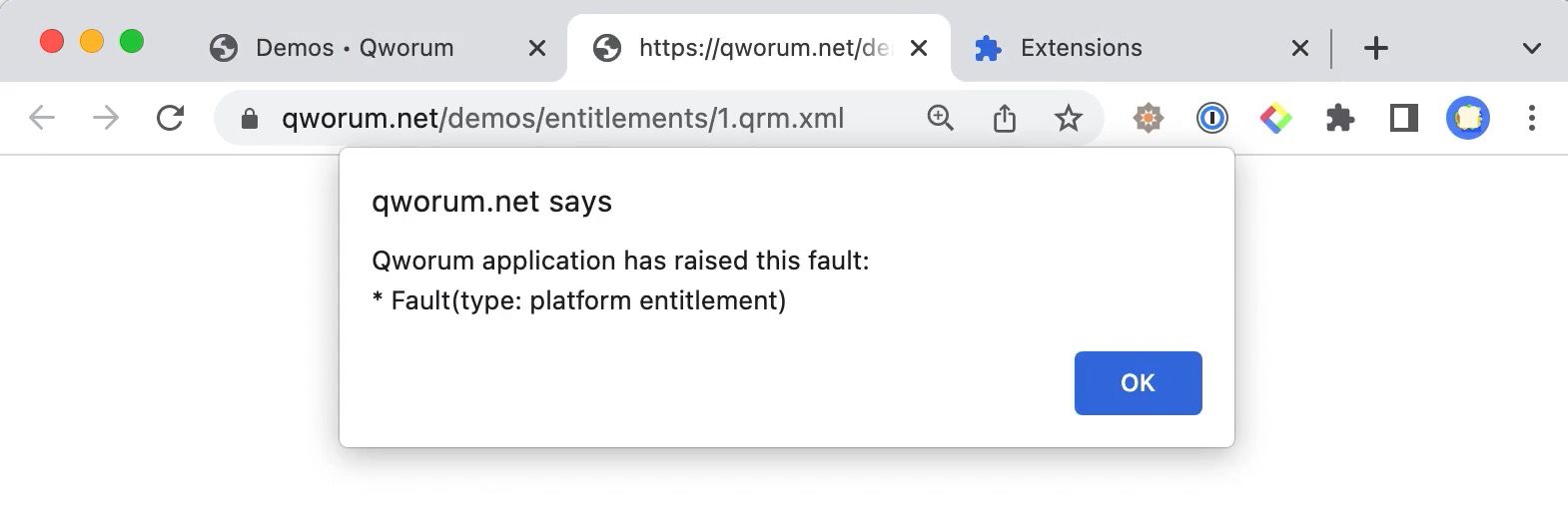Share this page using the share icon
The height and width of the screenshot is (532, 1568).
click(1005, 118)
